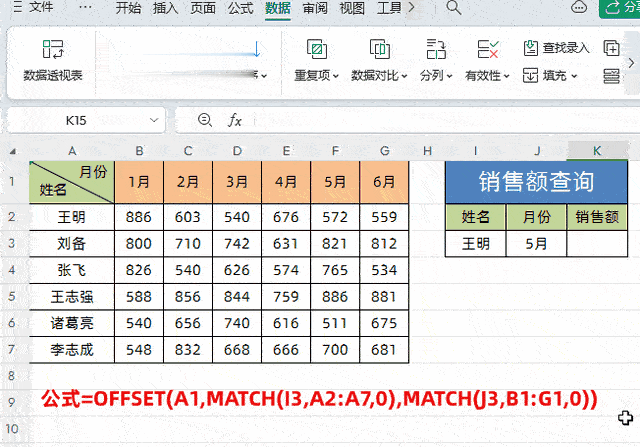Click the stacked rows icon at ribbon right
This screenshot has width=640, height=447.
[x=611, y=76]
